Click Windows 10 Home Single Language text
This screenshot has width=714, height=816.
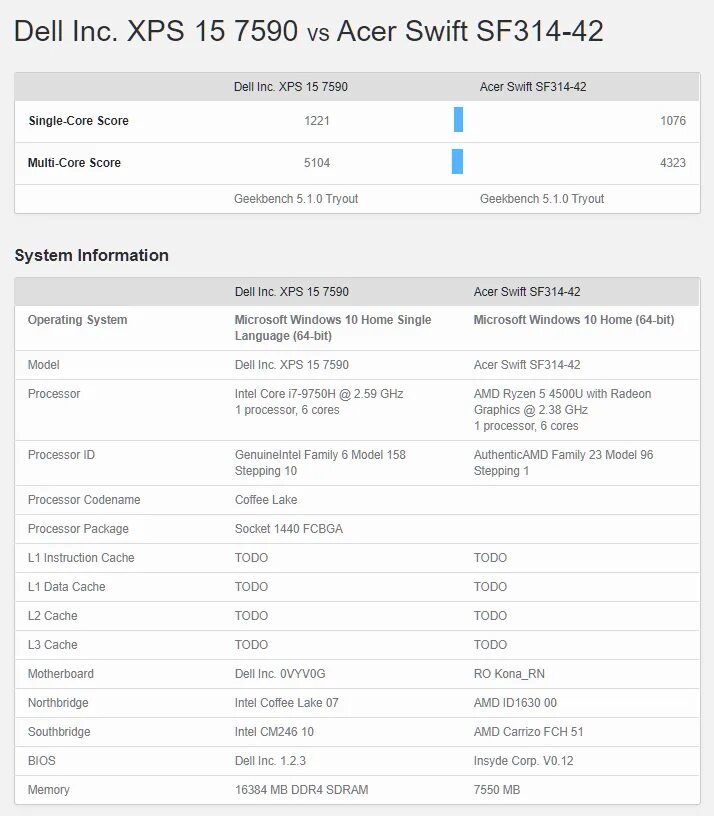[x=333, y=328]
